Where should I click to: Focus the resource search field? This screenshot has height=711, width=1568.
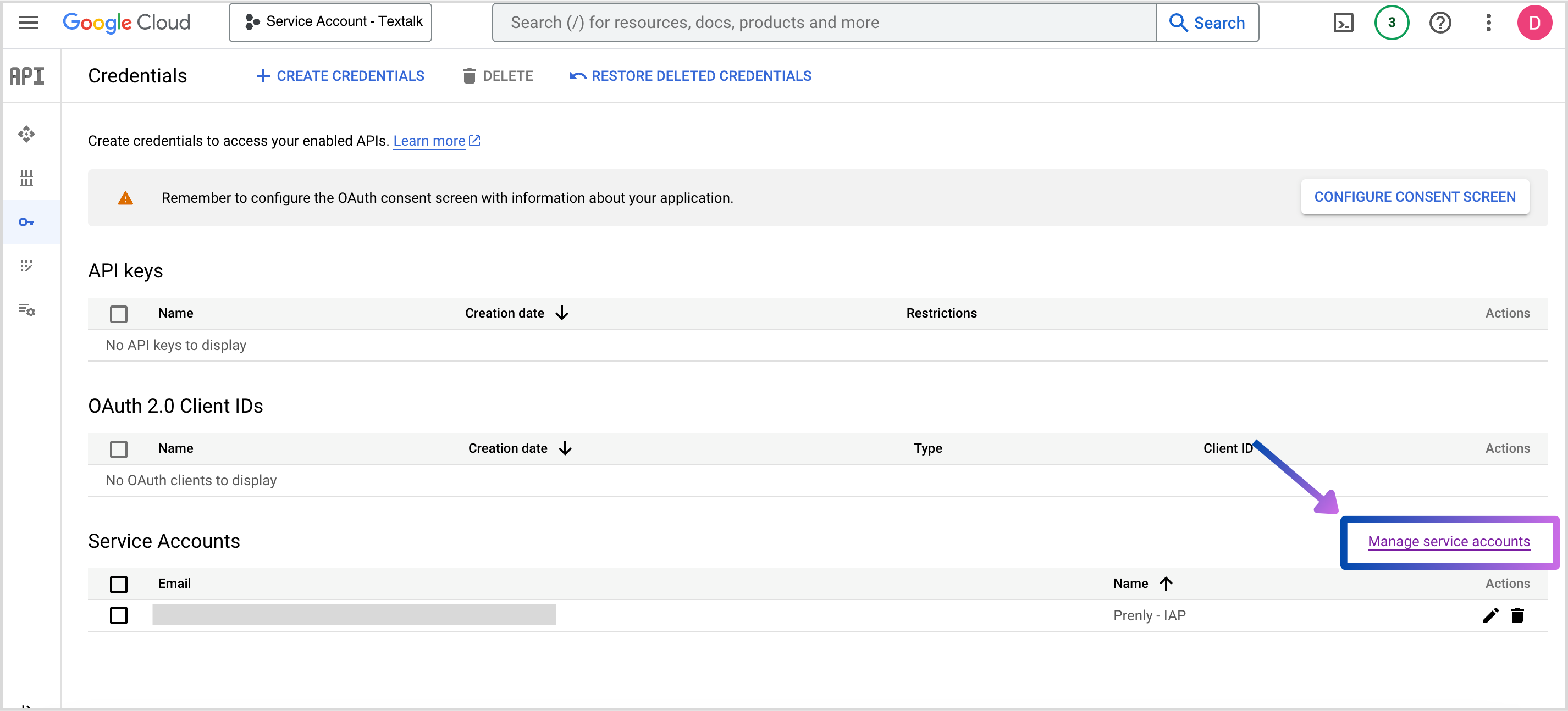click(x=822, y=23)
